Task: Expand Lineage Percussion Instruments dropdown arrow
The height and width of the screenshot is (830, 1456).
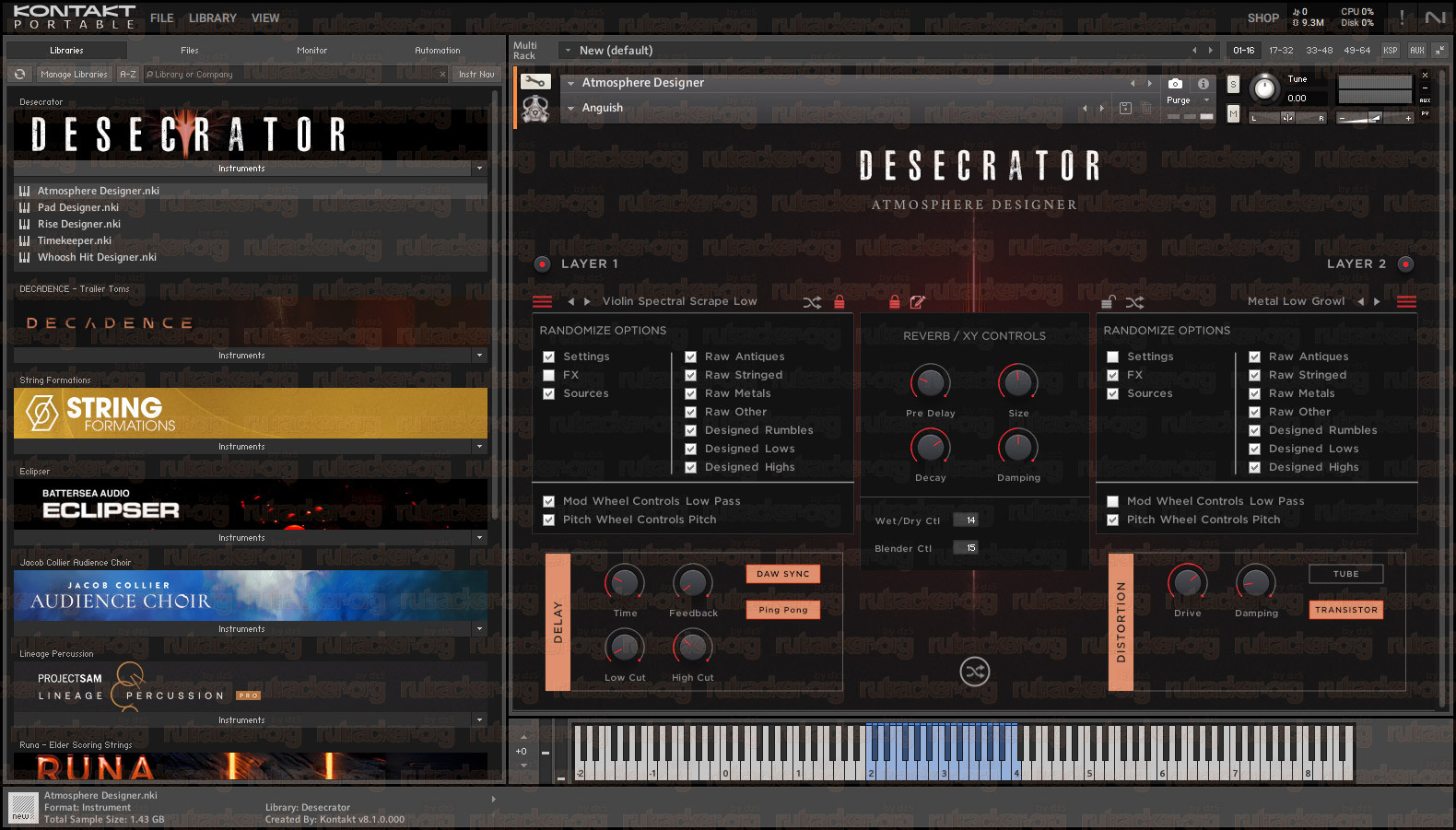Action: [x=479, y=720]
